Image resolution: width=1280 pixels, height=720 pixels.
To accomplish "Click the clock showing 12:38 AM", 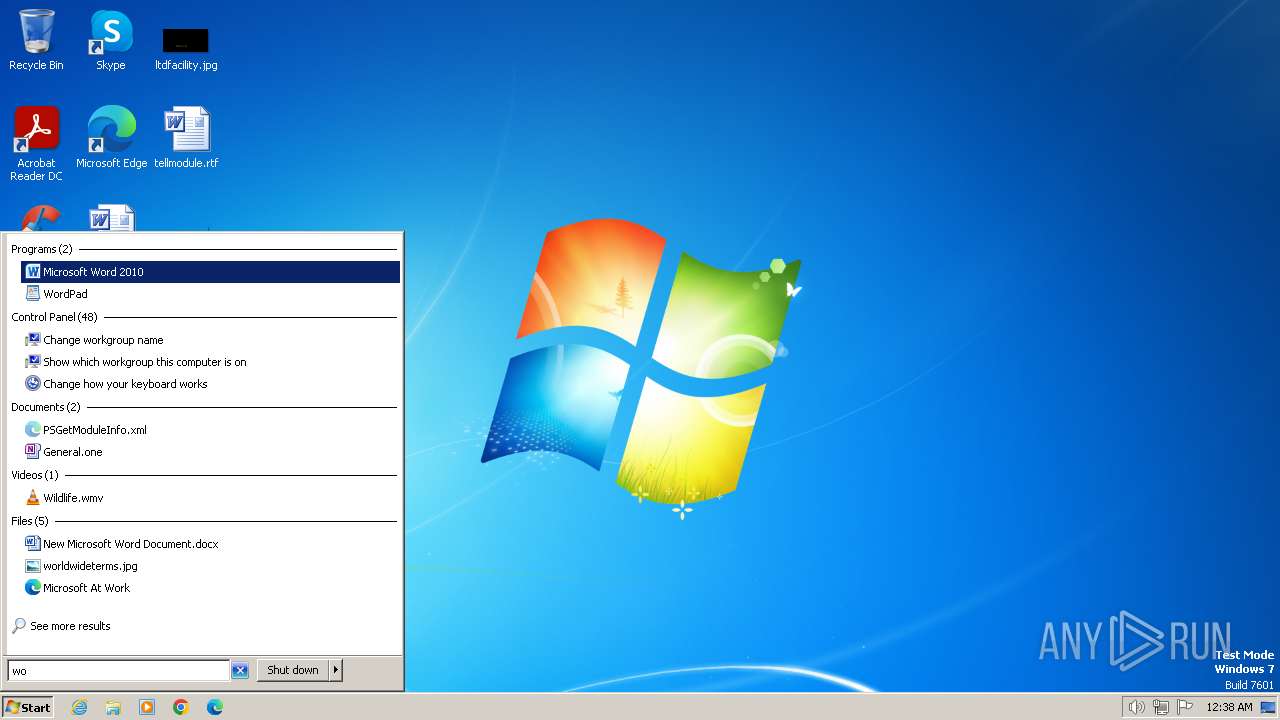I will [x=1229, y=707].
